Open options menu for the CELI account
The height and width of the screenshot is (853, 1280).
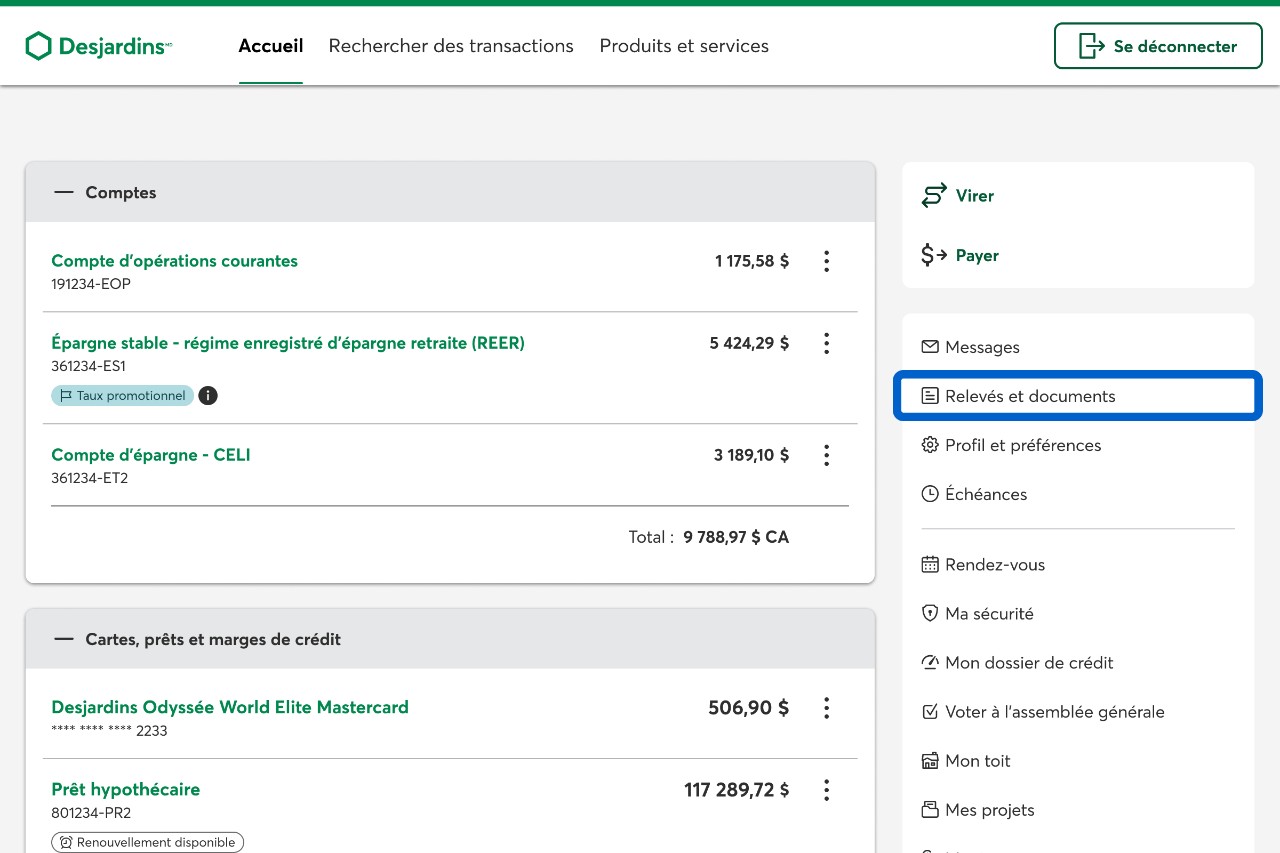(826, 455)
